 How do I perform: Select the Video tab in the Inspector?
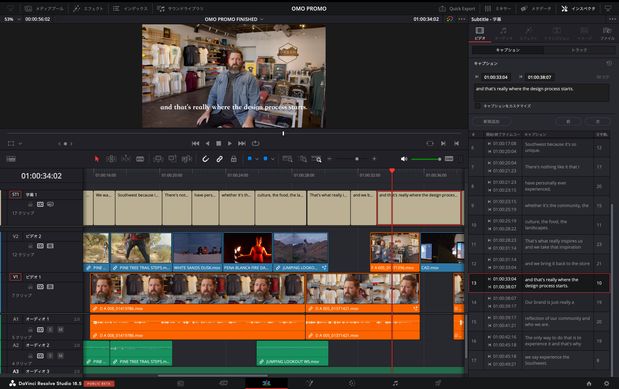(480, 34)
